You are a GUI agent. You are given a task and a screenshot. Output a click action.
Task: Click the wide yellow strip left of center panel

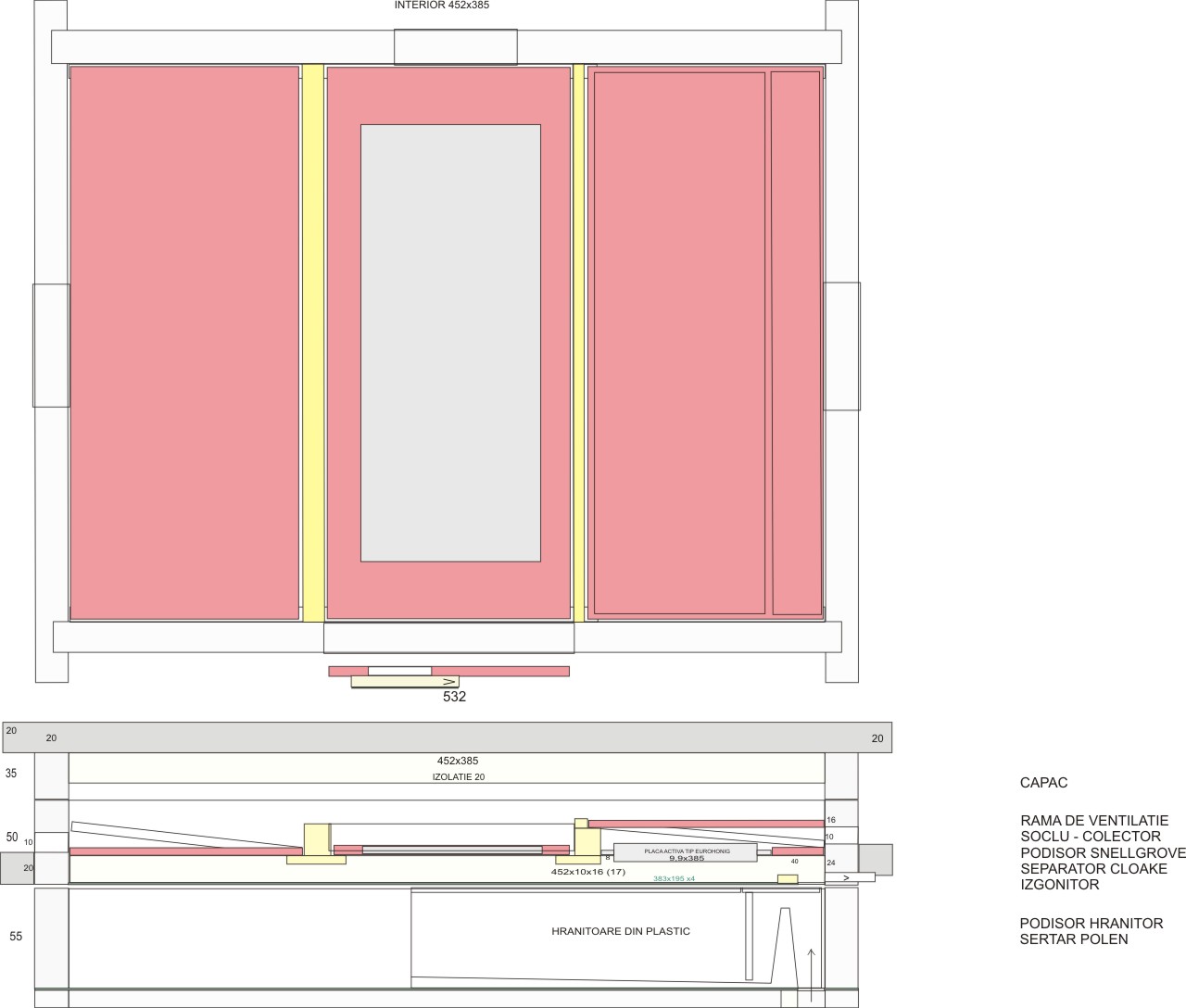[313, 343]
